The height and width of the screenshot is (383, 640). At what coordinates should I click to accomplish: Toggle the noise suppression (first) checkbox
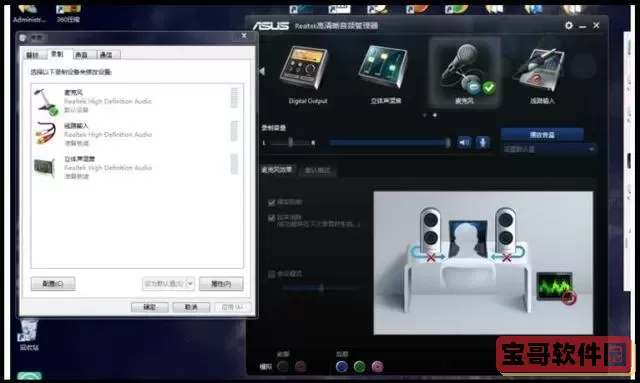coord(271,202)
